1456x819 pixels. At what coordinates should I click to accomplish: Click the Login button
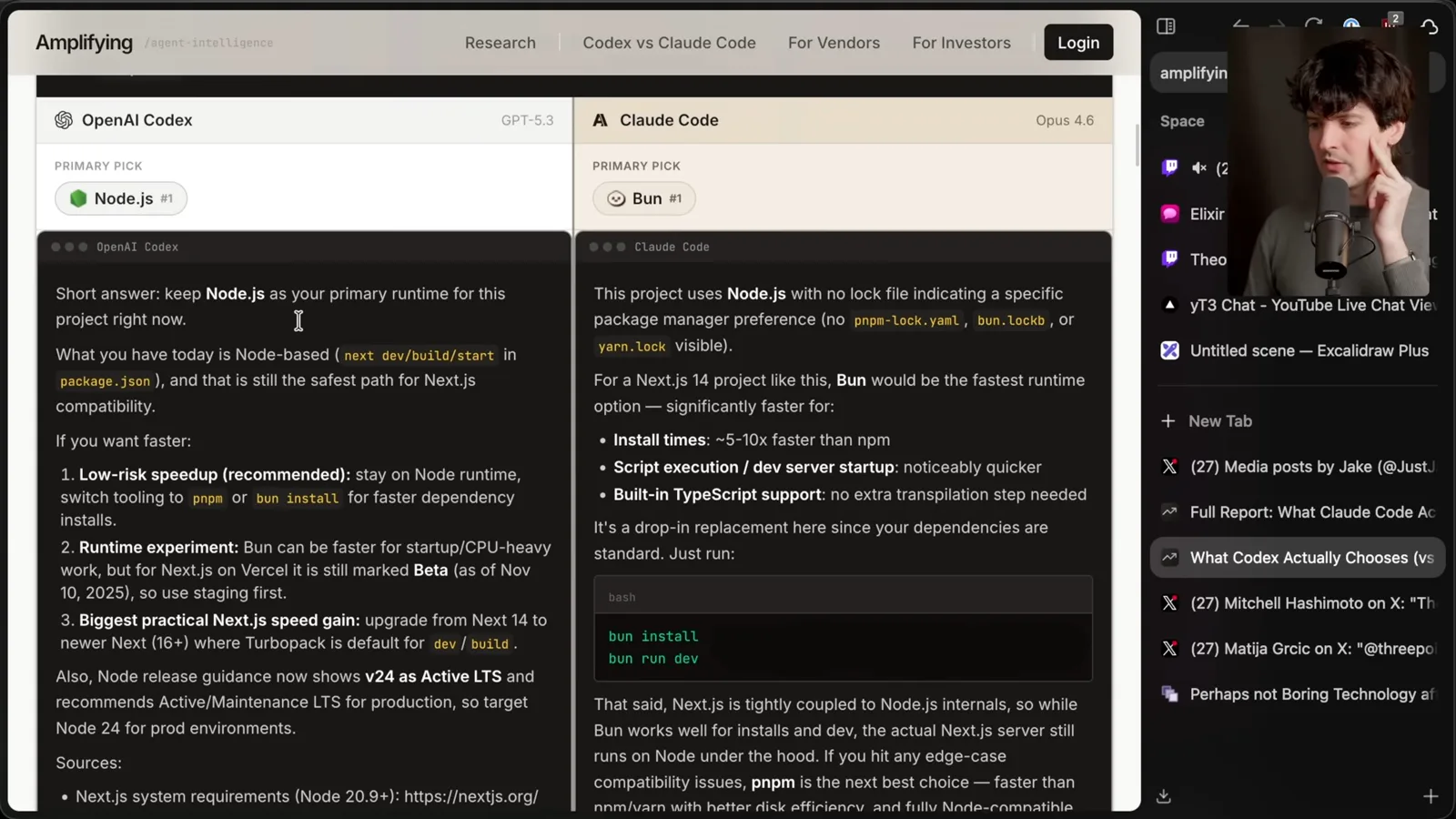[x=1078, y=43]
